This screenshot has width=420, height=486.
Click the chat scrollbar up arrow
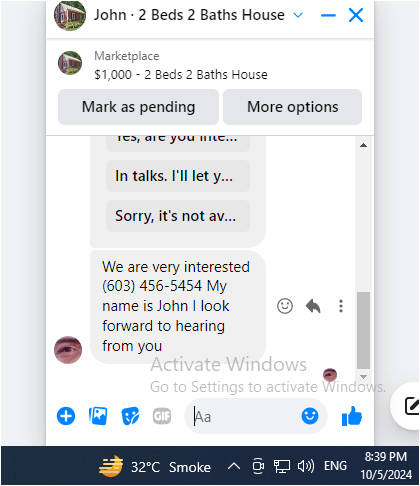364,145
